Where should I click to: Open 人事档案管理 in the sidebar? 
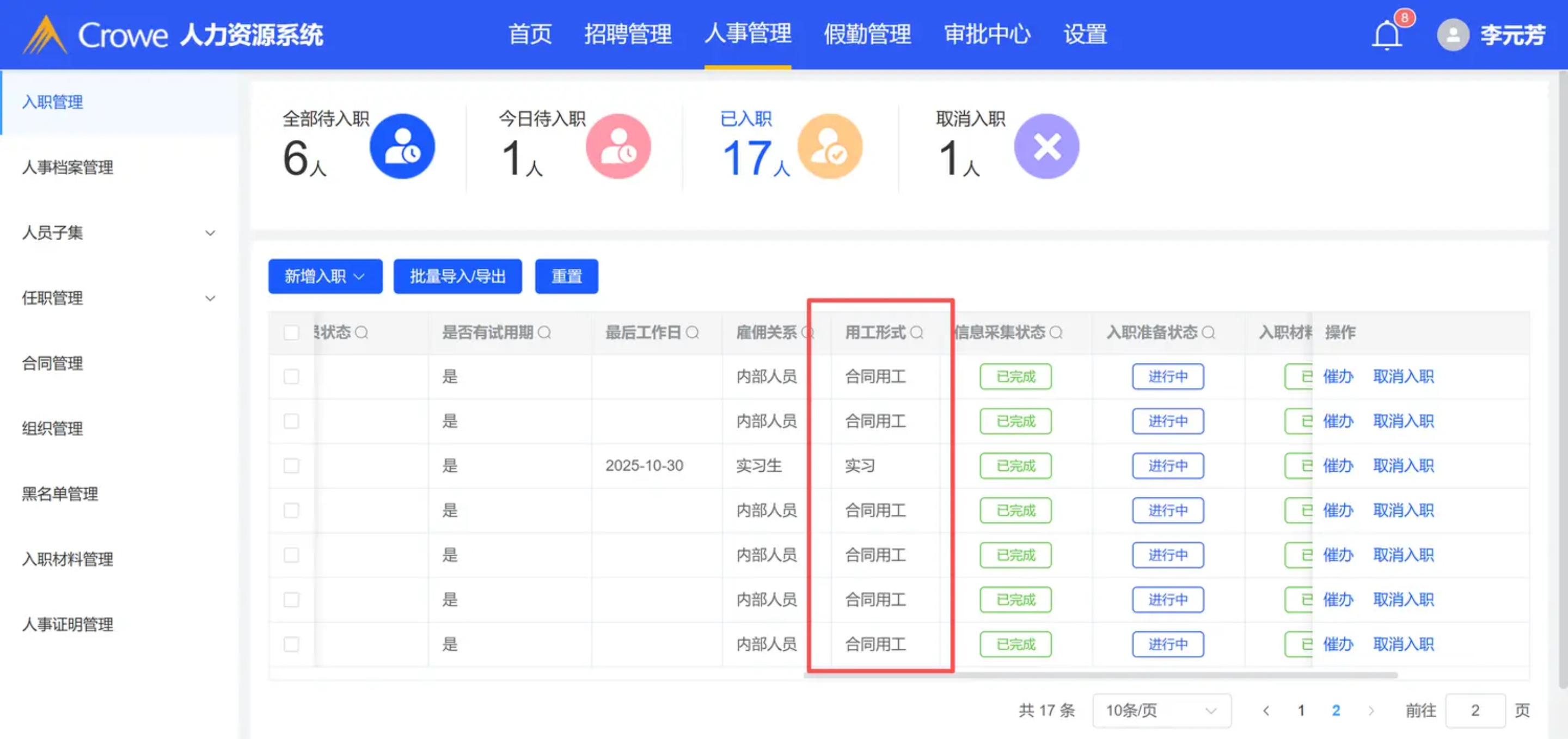(x=68, y=167)
